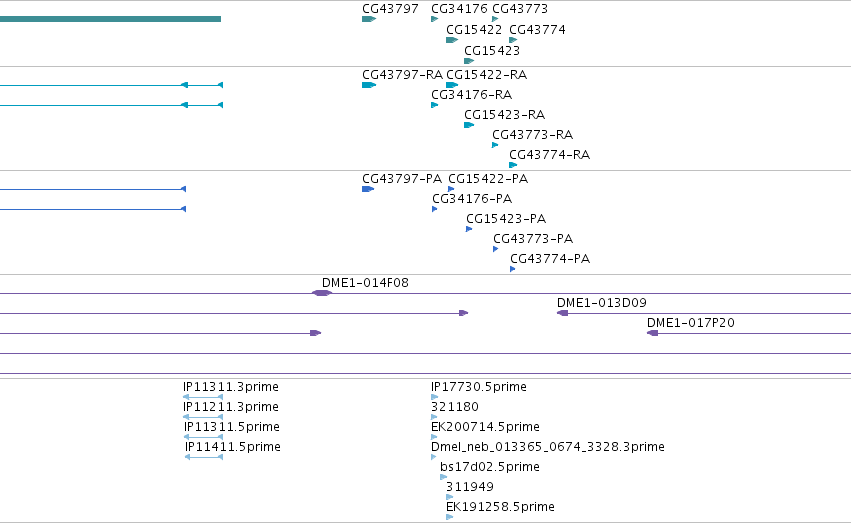Click the teal arrow glyph under CG43797
851x523 pixels.
pyautogui.click(x=369, y=19)
